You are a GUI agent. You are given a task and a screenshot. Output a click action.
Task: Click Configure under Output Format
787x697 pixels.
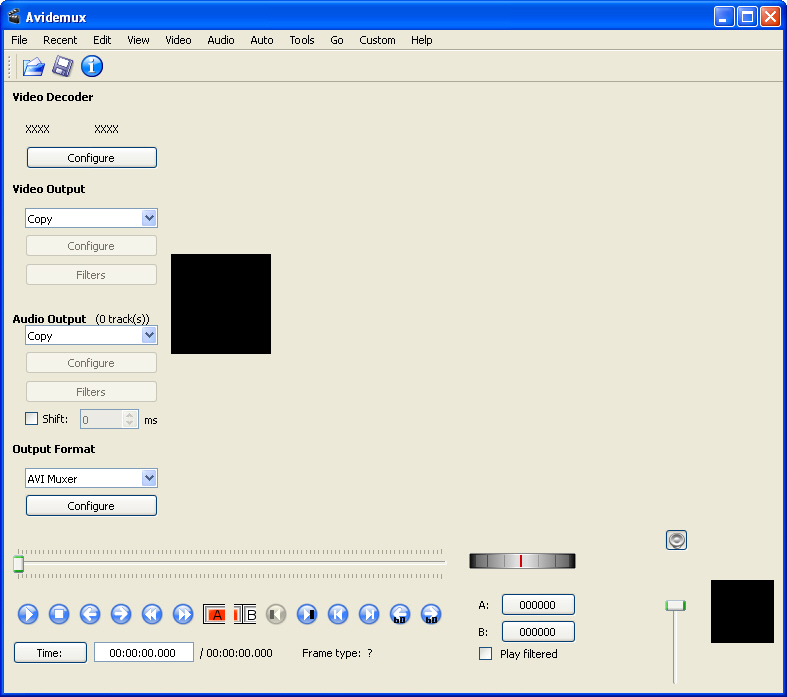point(91,506)
